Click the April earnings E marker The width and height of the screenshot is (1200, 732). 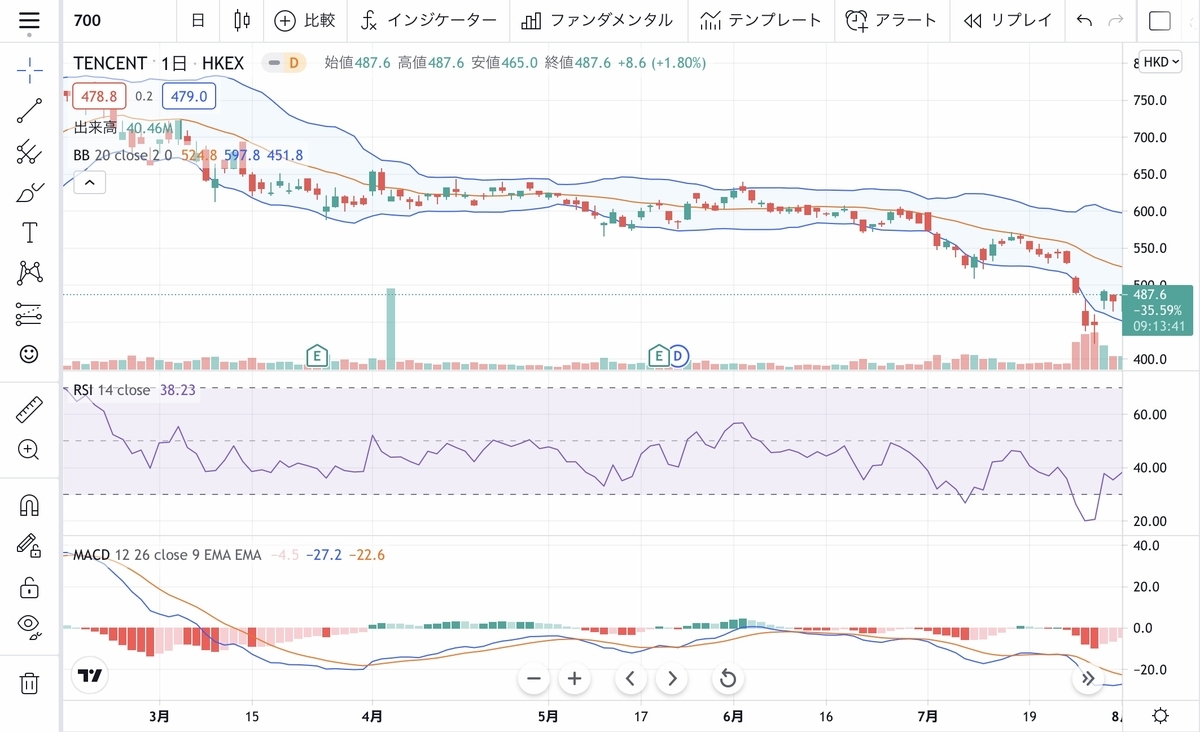tap(316, 354)
